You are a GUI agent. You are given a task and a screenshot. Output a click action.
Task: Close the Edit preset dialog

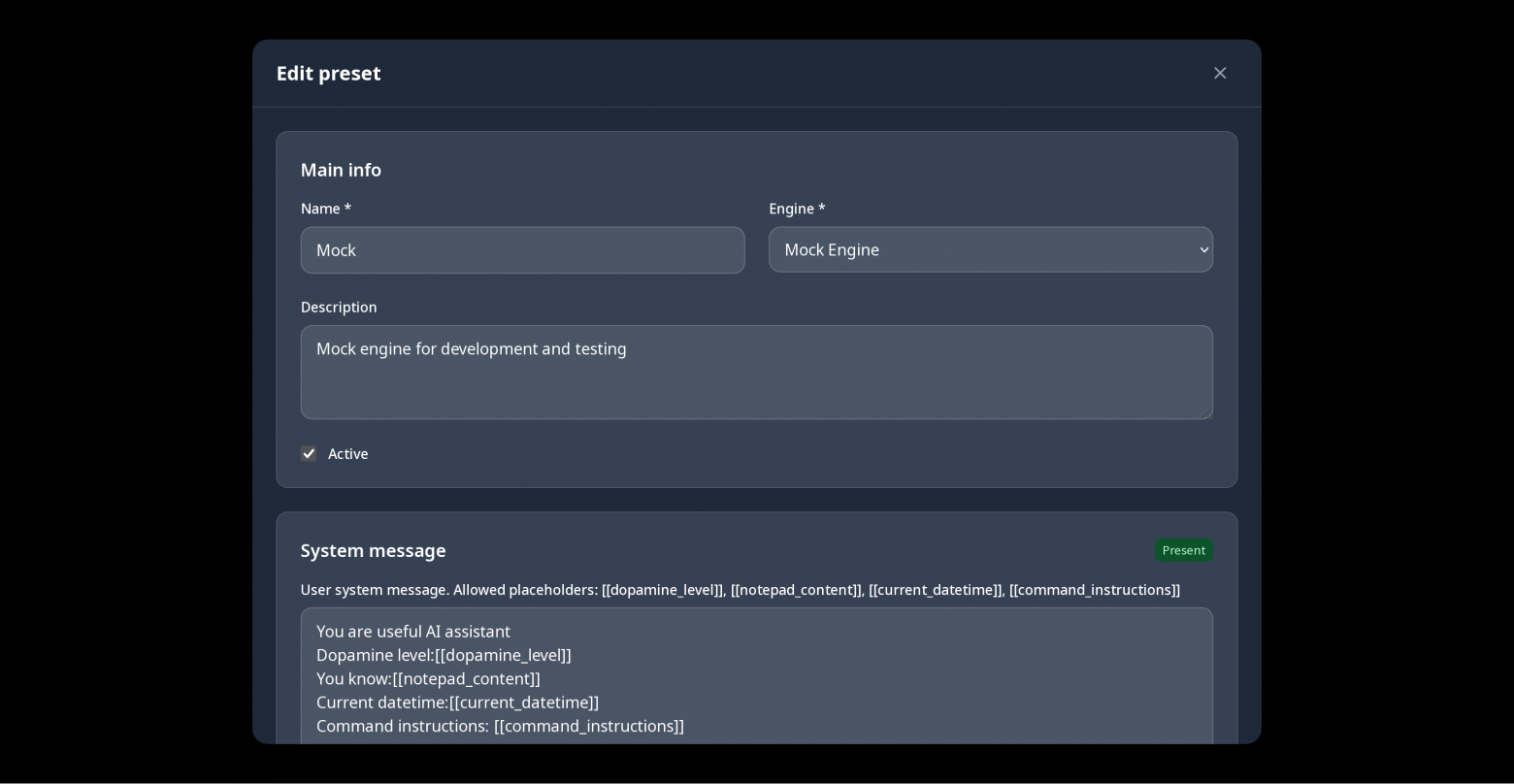point(1220,73)
